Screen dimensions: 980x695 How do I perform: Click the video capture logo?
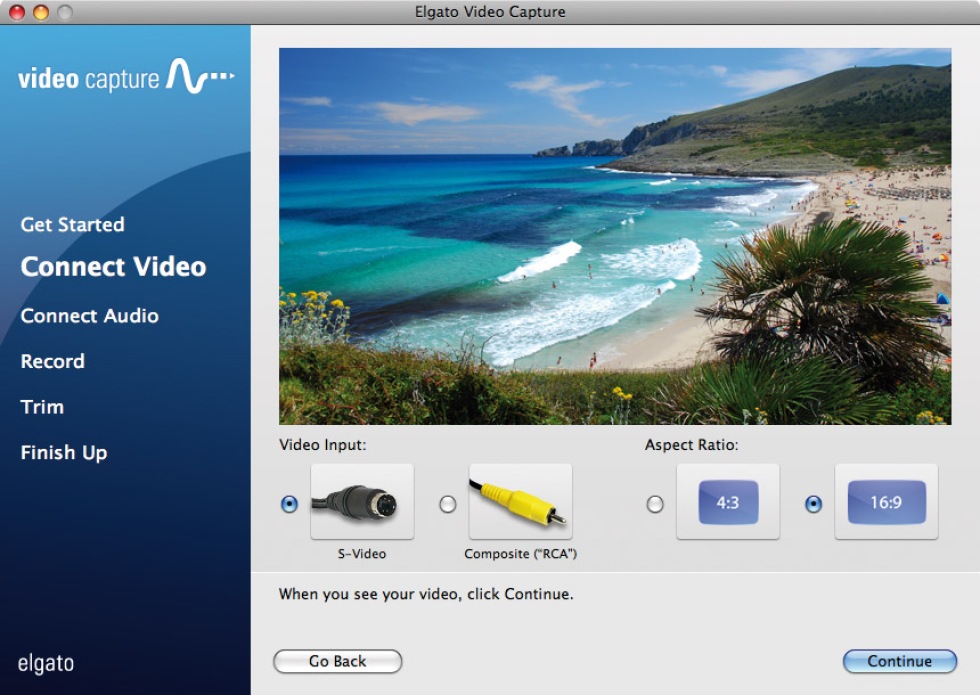click(x=126, y=78)
